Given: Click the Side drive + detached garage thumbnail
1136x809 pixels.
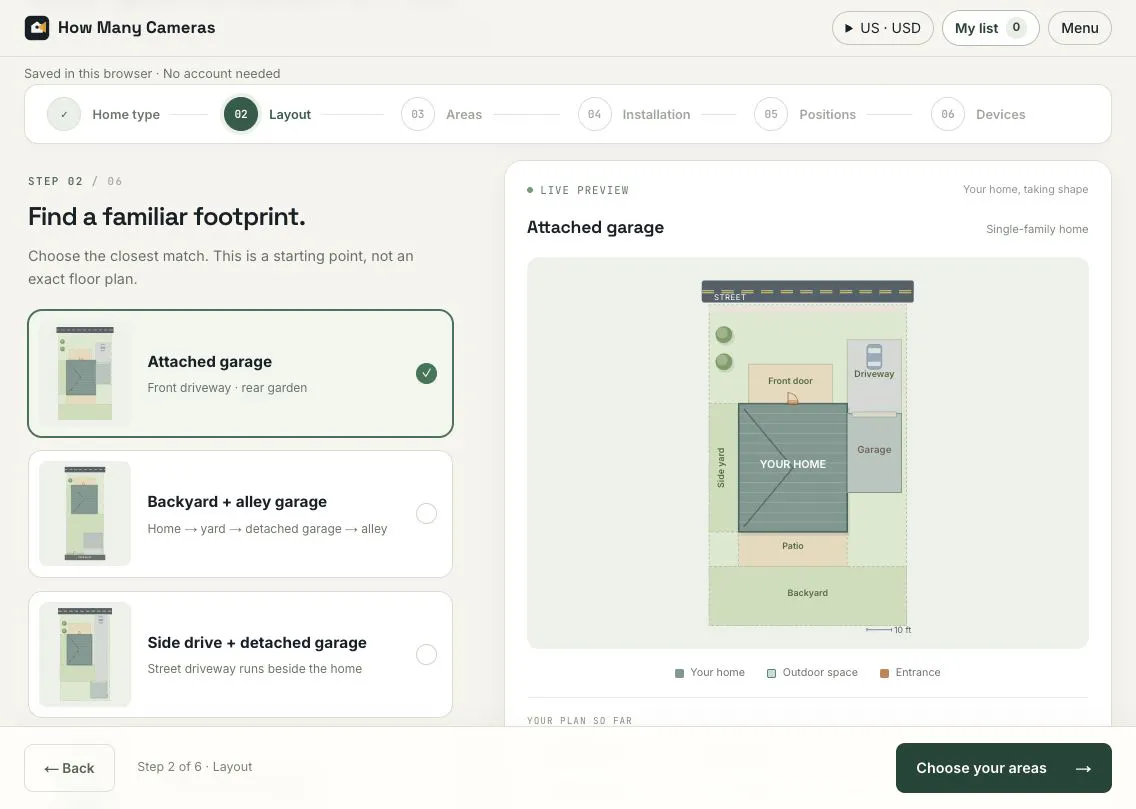Looking at the screenshot, I should click(85, 655).
